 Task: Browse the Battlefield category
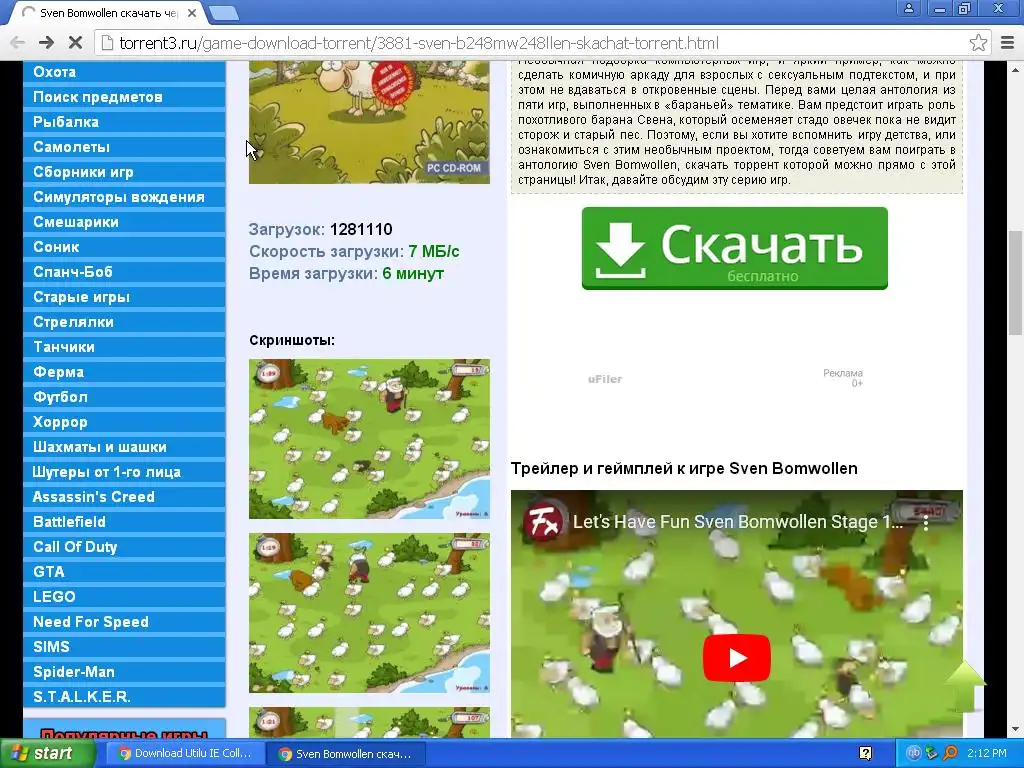[x=124, y=522]
